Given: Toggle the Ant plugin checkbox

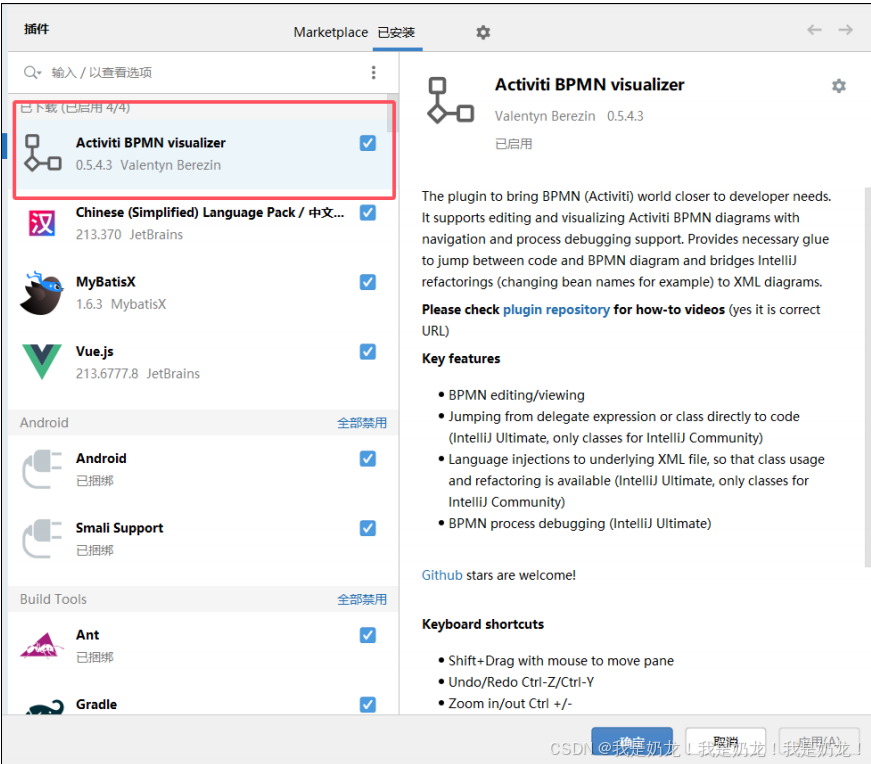Looking at the screenshot, I should [x=368, y=635].
